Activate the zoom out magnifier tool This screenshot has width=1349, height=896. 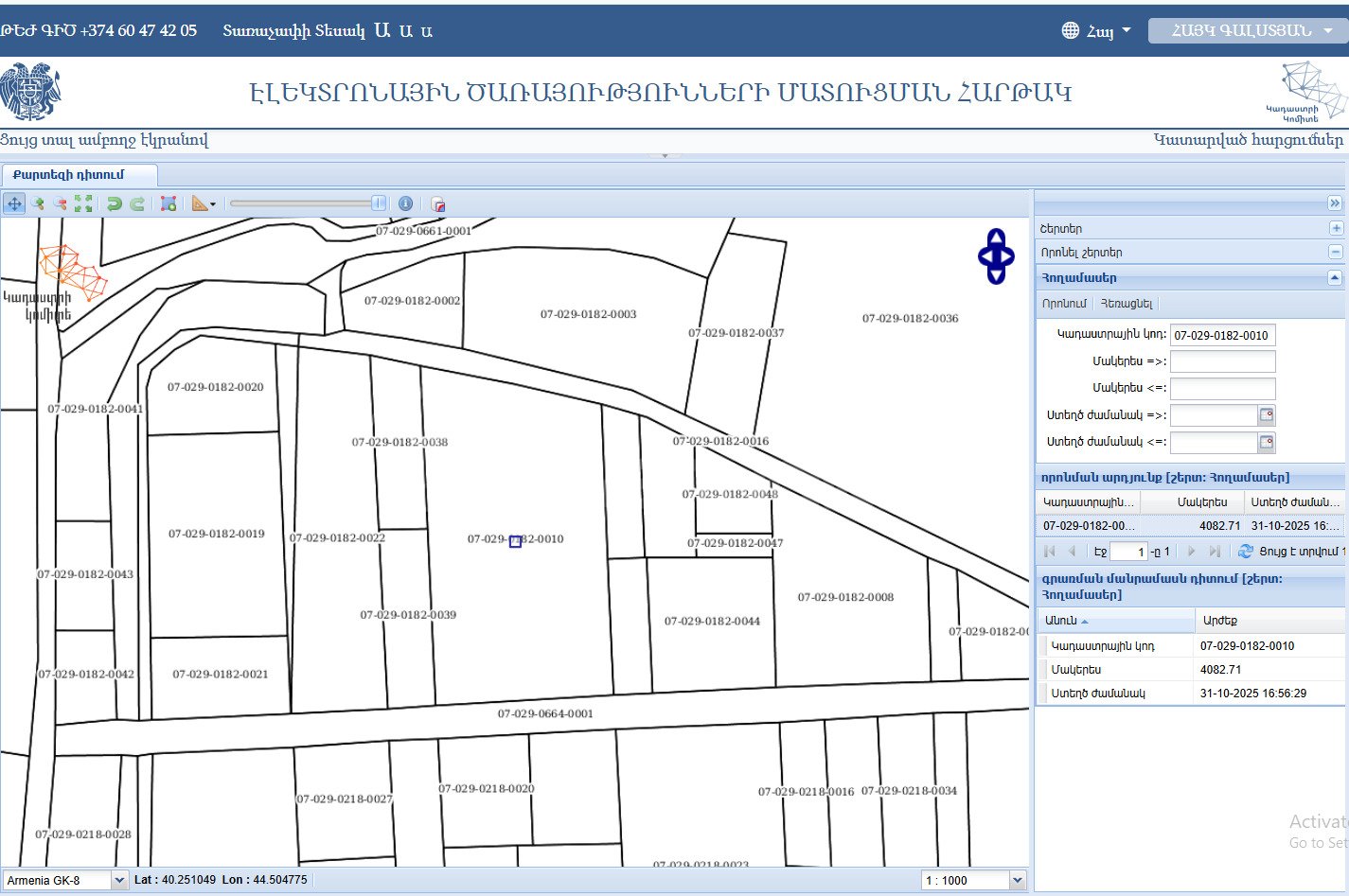click(61, 203)
